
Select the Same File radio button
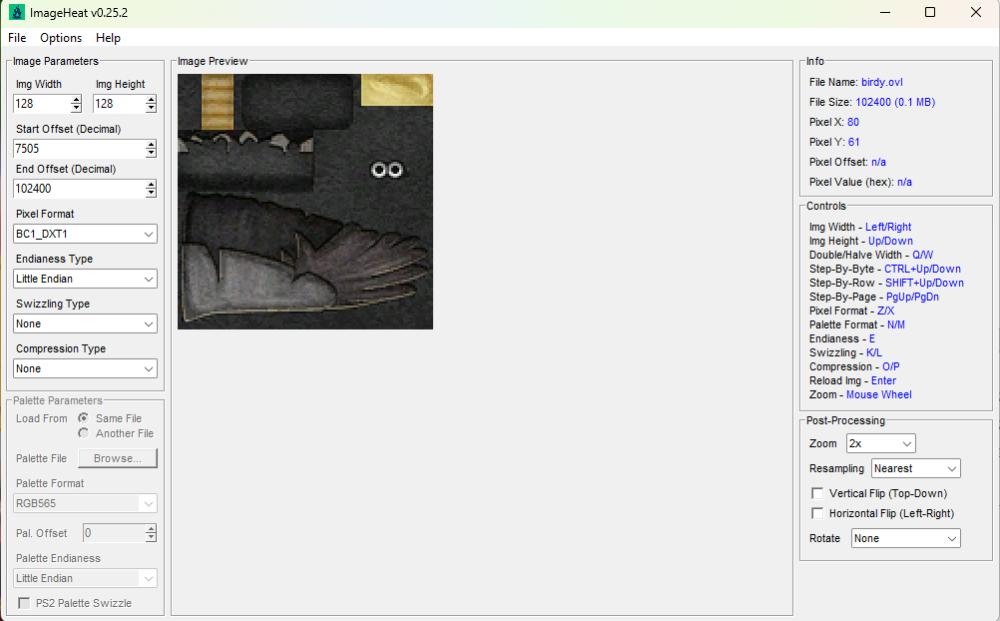(x=83, y=418)
